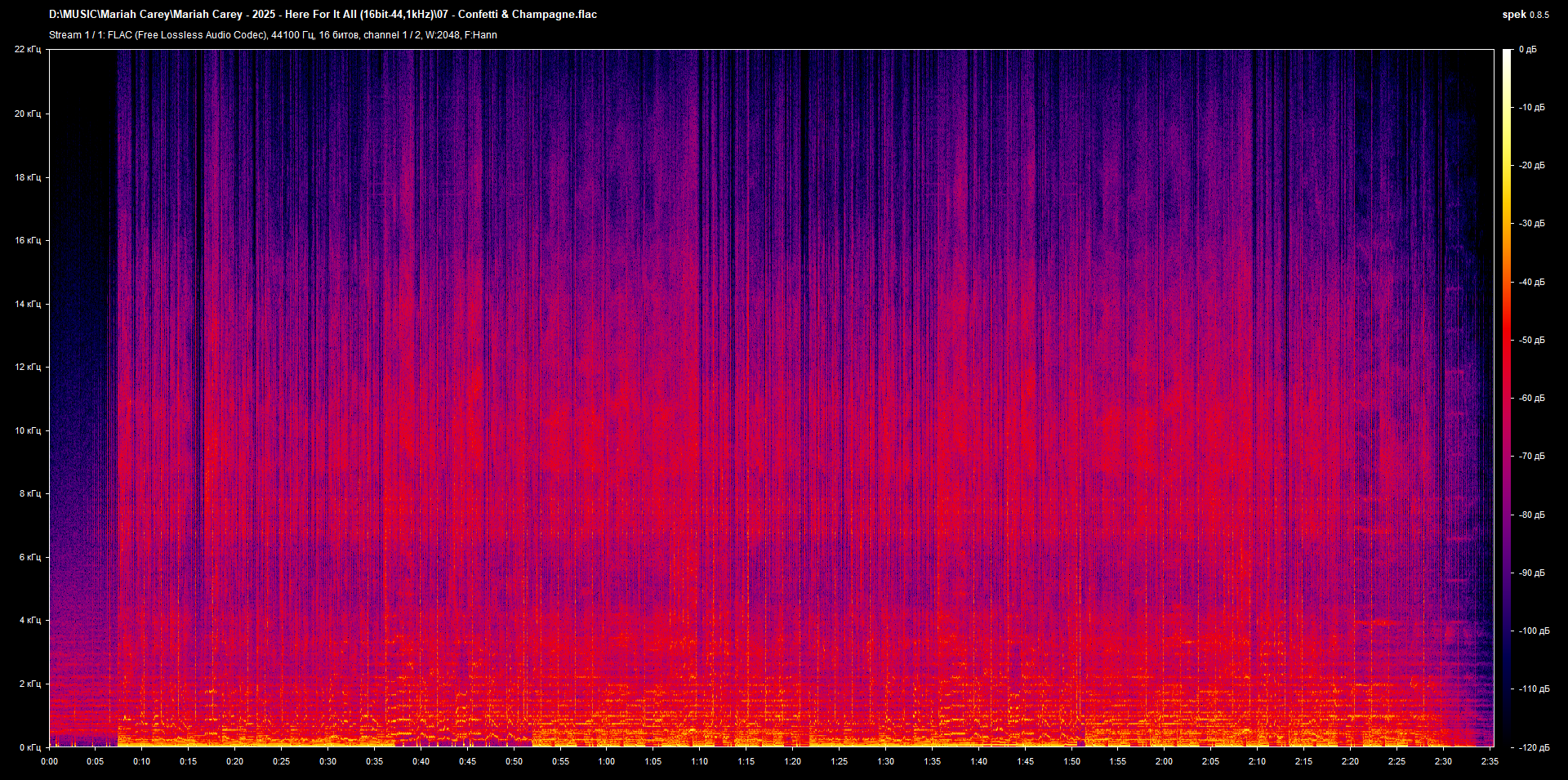Pick the '-50 дБ' level scale label

point(1532,341)
